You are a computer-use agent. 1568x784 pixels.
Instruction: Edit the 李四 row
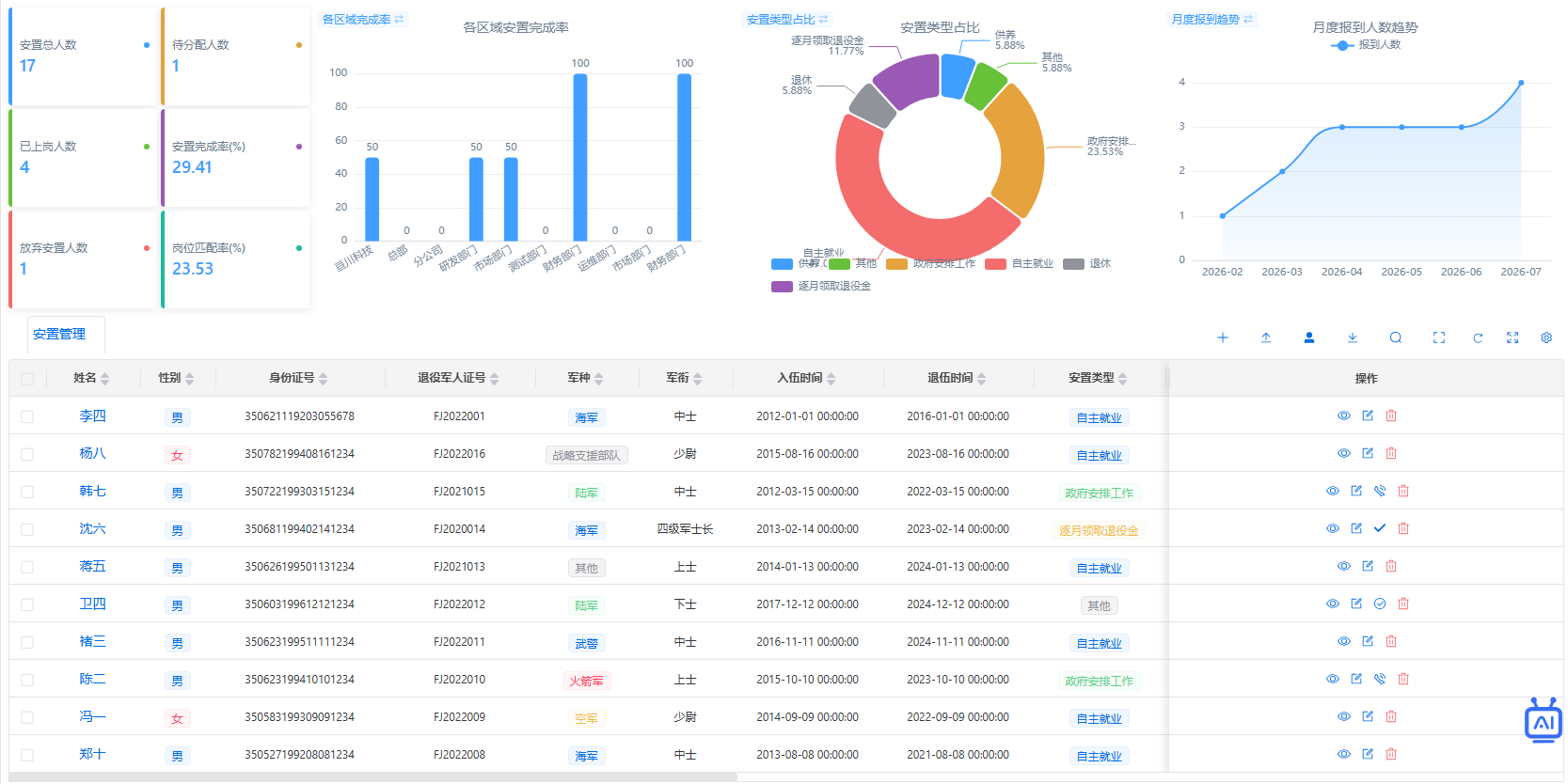(x=1368, y=416)
